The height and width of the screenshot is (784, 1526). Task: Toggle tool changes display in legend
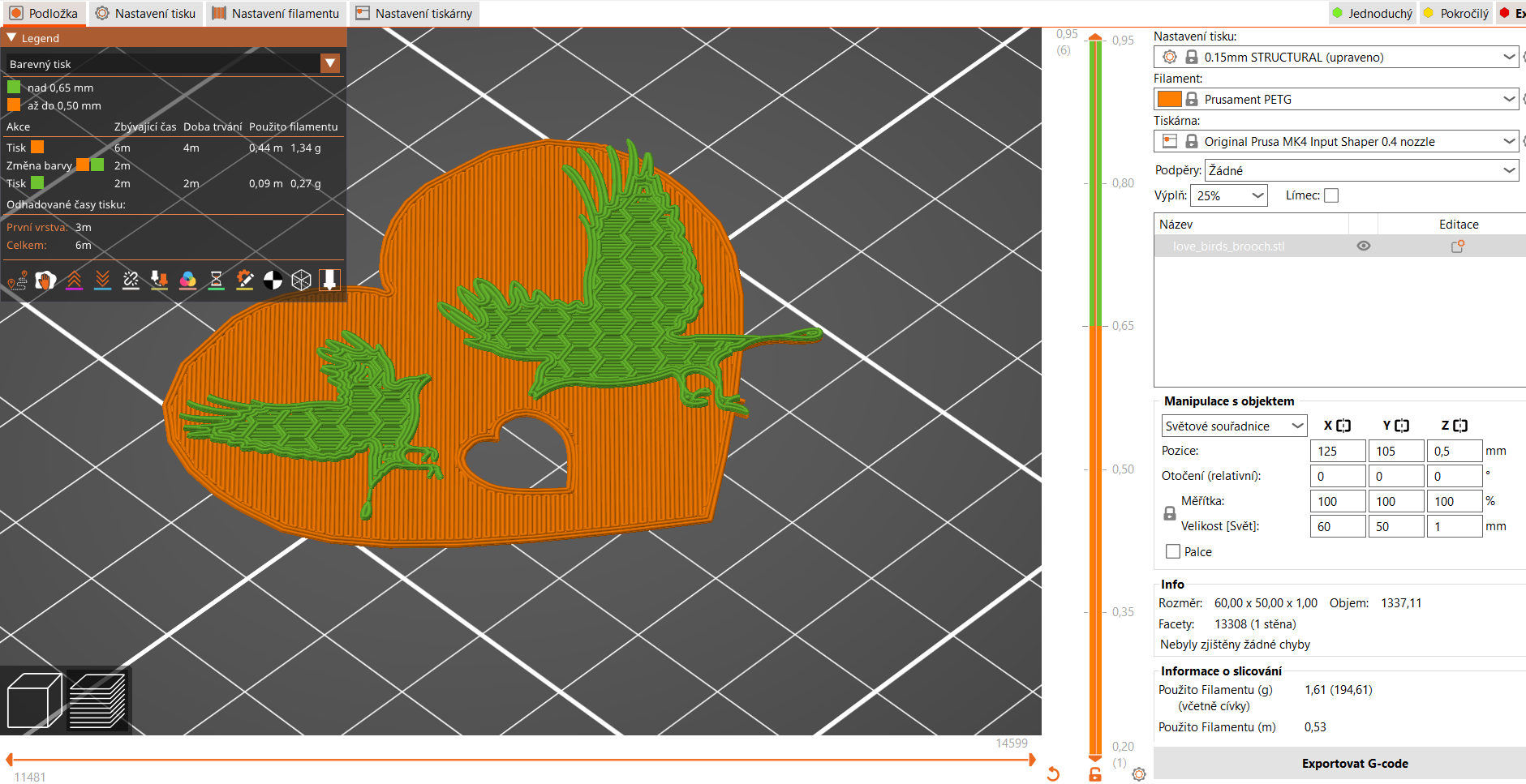coord(159,281)
